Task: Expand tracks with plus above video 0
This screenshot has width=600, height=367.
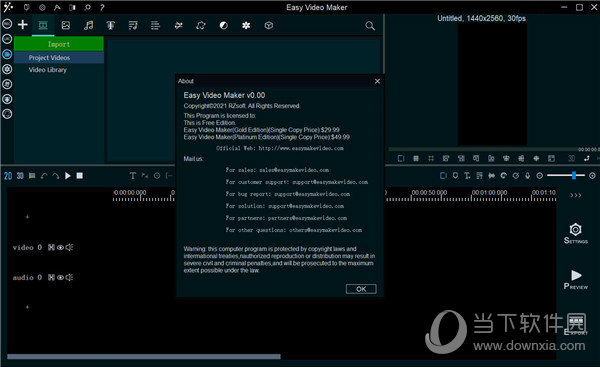Action: (27, 217)
